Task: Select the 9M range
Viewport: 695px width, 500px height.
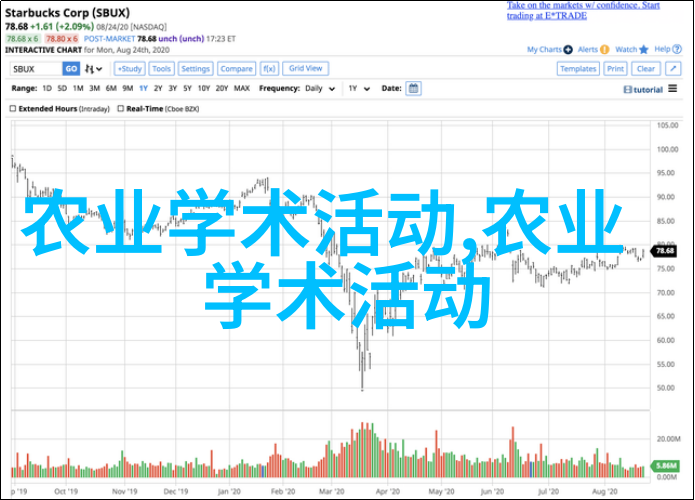Action: pyautogui.click(x=128, y=88)
